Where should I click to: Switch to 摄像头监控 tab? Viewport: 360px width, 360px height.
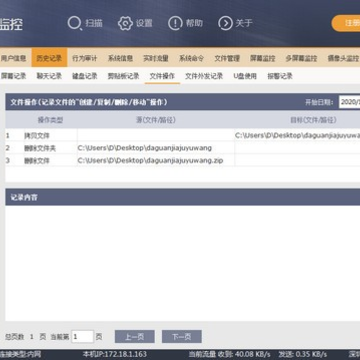pyautogui.click(x=343, y=58)
